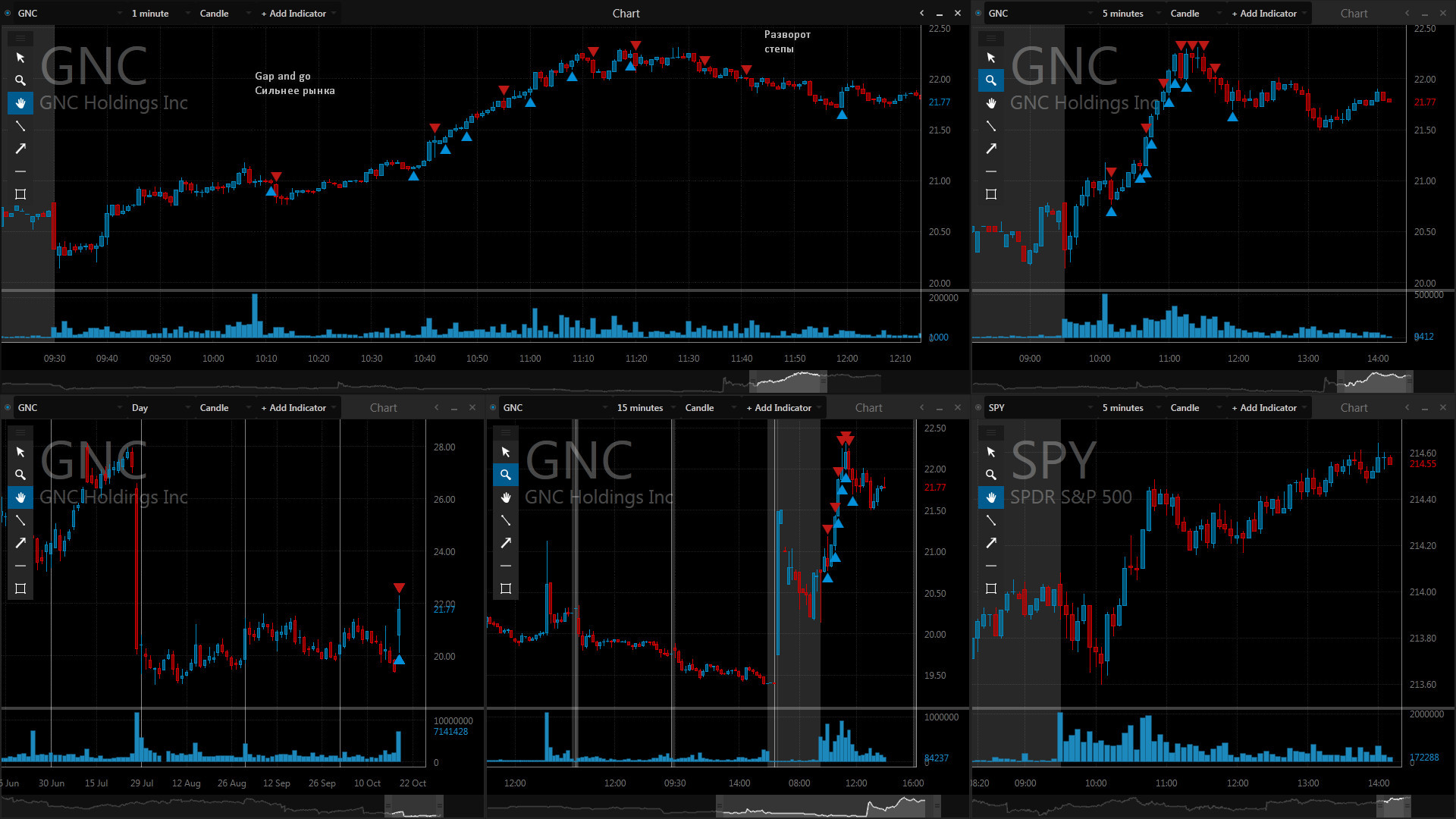Select the zoom tool in the GNC Day chart
The height and width of the screenshot is (819, 1456).
coord(20,475)
